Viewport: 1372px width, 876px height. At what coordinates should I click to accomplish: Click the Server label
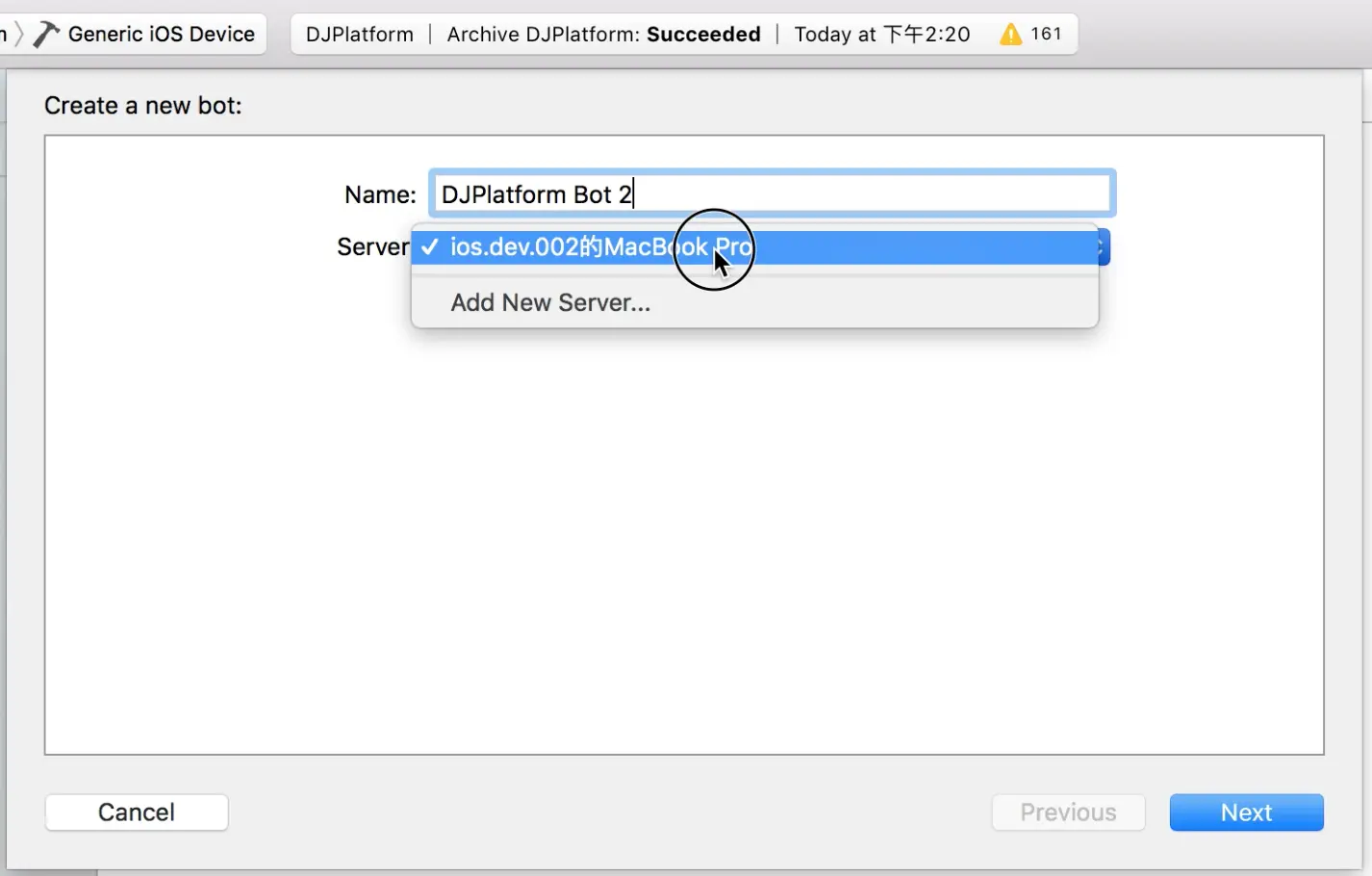373,247
